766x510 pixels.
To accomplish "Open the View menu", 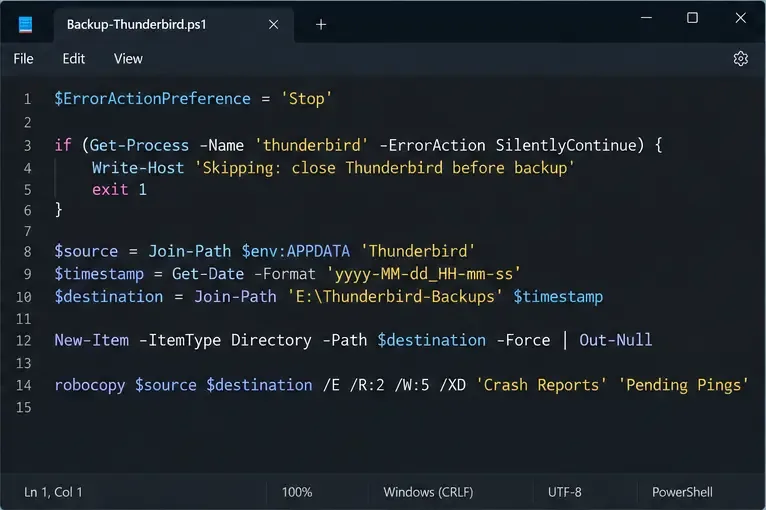I will click(x=128, y=59).
